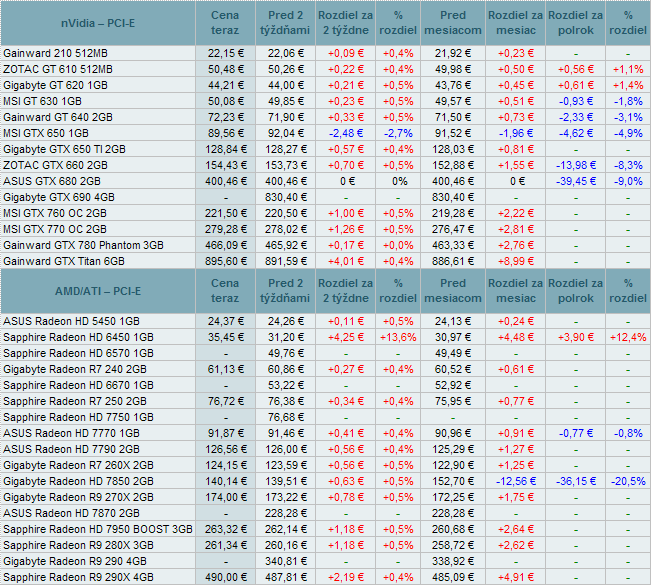Image resolution: width=651 pixels, height=585 pixels.
Task: Click the '-20,5%' half-year percent value
Action: (628, 481)
